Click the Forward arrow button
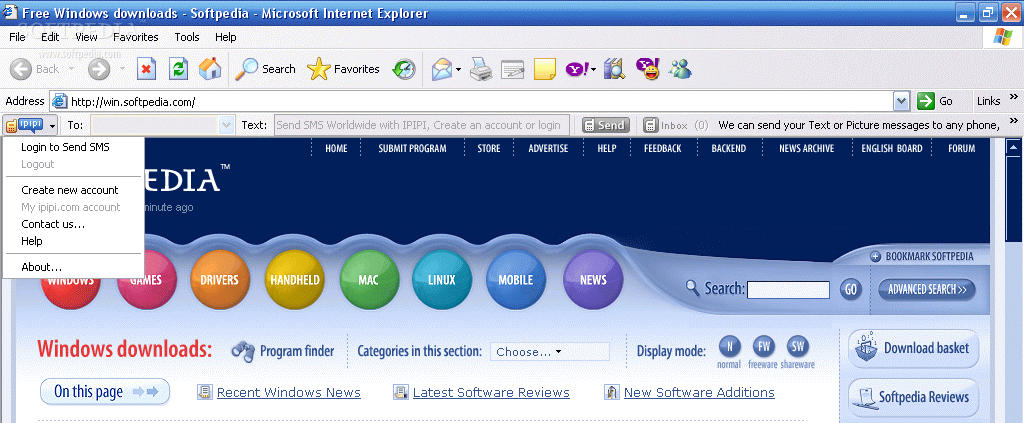Viewport: 1024px width, 423px height. [x=99, y=69]
